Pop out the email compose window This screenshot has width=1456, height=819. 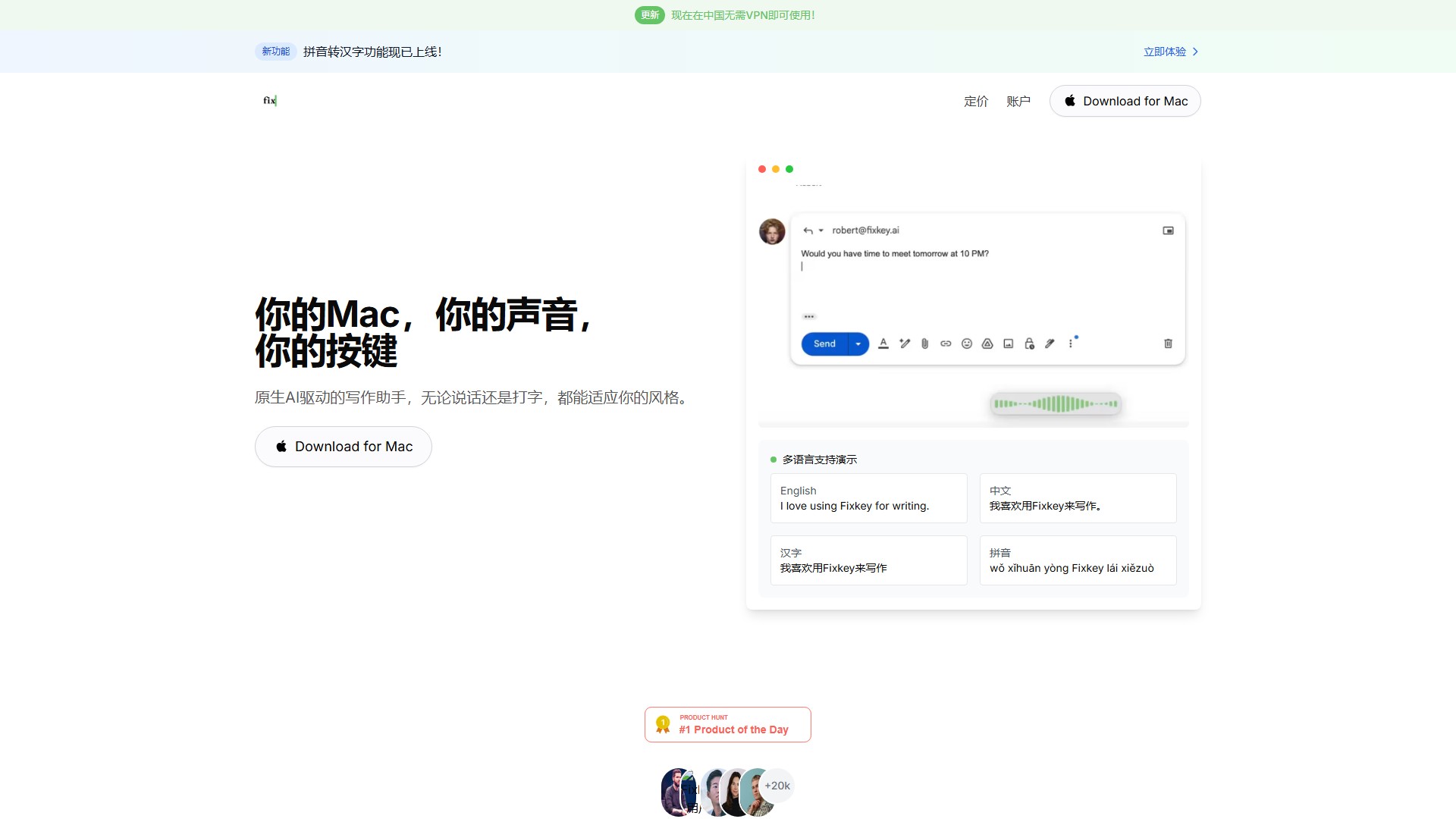coord(1169,231)
